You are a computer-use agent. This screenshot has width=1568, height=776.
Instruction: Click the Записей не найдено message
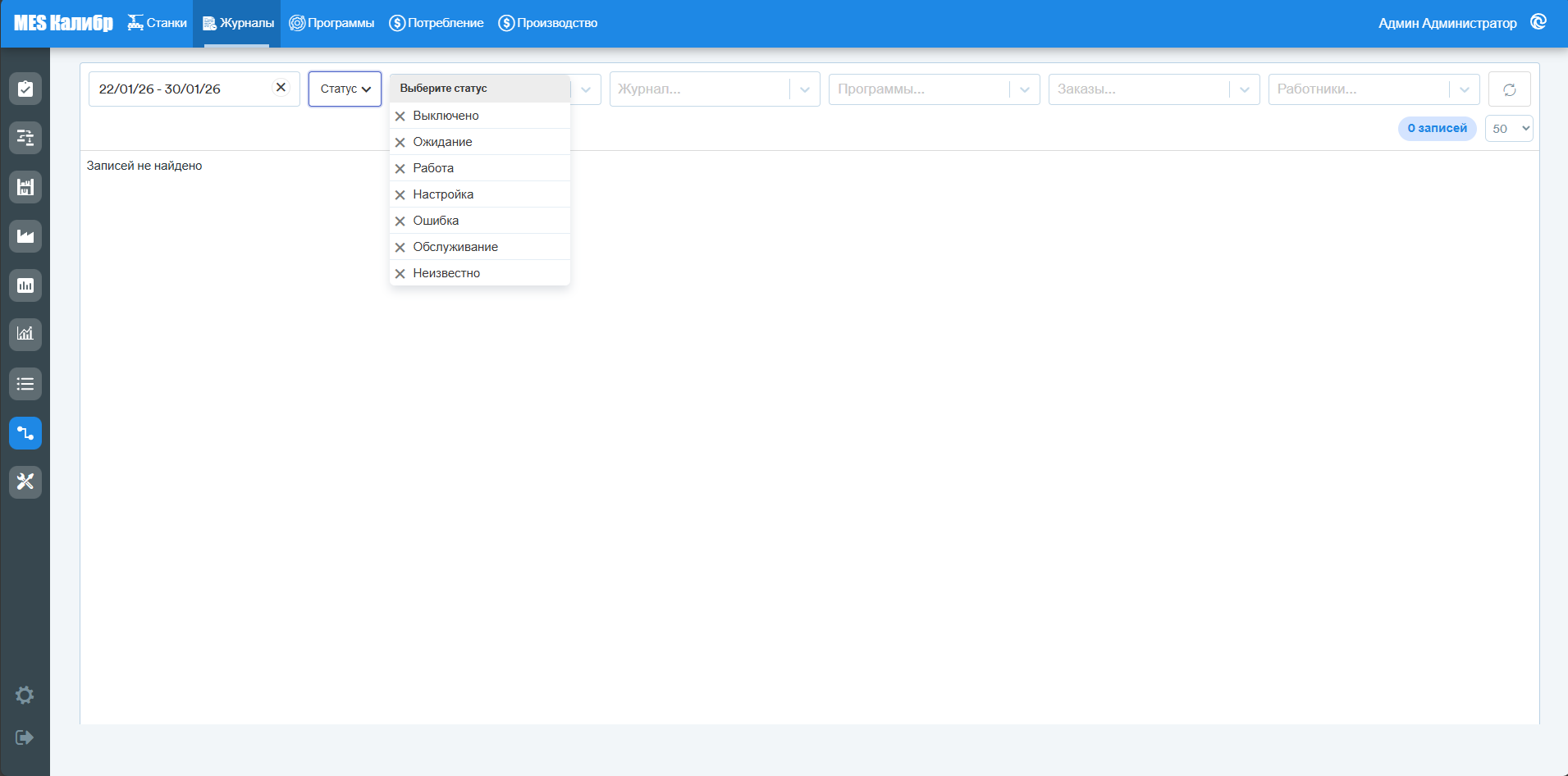click(144, 166)
